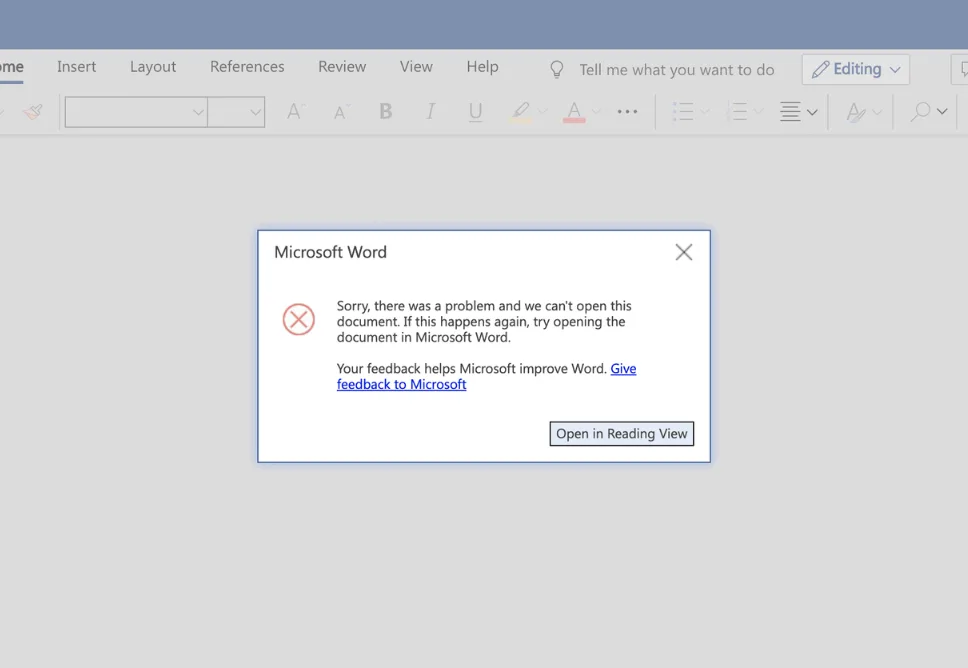The height and width of the screenshot is (668, 968).
Task: Expand alignment dropdown arrow
Action: point(812,112)
